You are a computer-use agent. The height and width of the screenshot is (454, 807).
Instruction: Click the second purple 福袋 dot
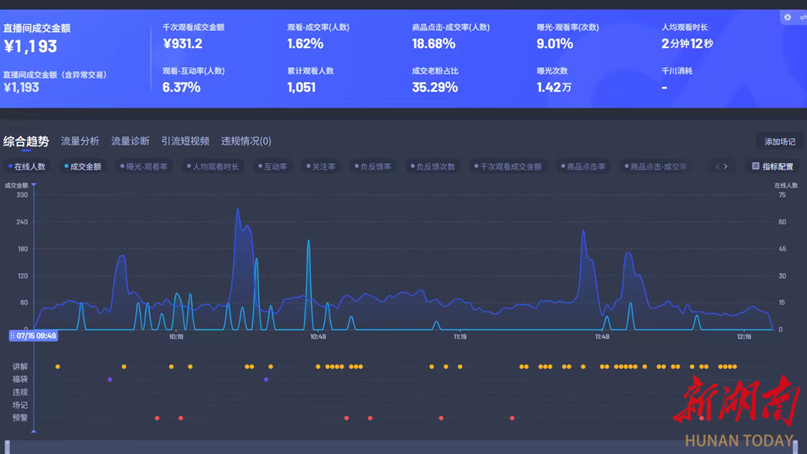coord(266,379)
